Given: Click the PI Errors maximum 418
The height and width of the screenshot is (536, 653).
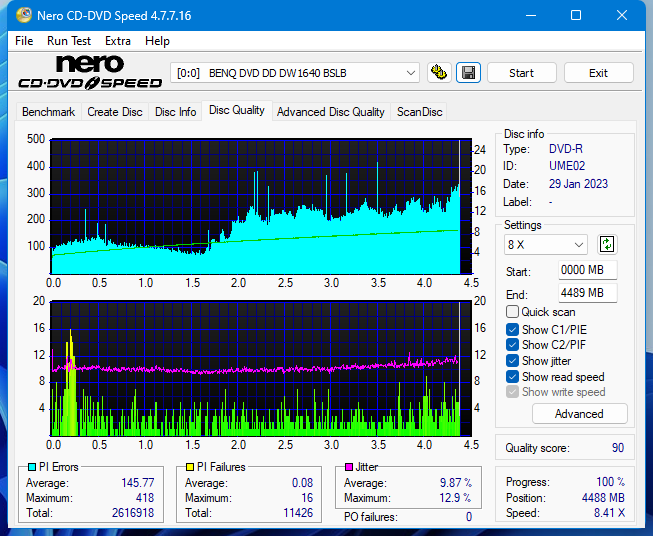Looking at the screenshot, I should click(x=145, y=498).
